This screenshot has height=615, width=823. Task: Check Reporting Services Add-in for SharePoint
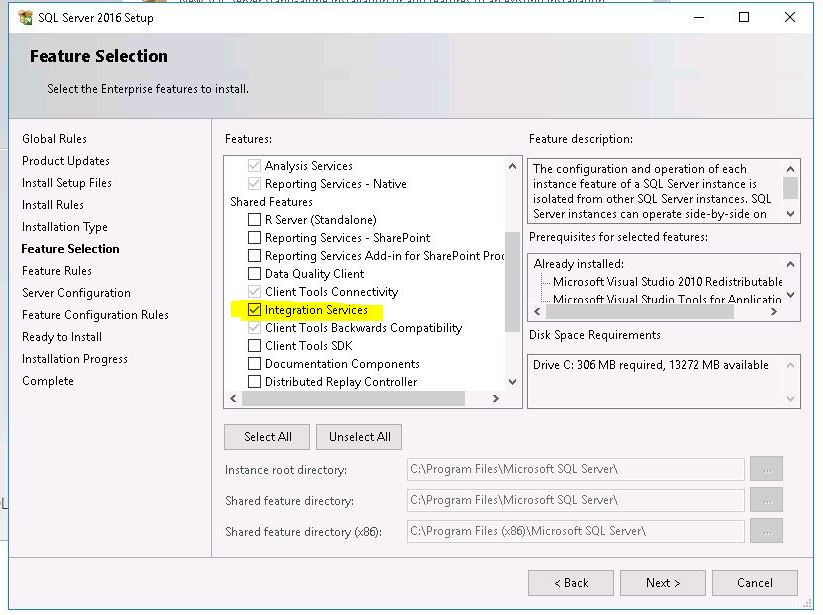(254, 256)
